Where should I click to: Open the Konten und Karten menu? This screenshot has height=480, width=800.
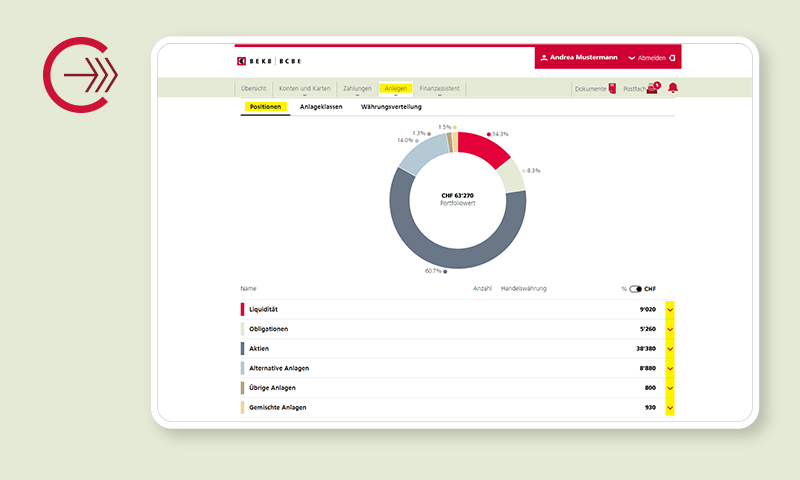point(304,88)
